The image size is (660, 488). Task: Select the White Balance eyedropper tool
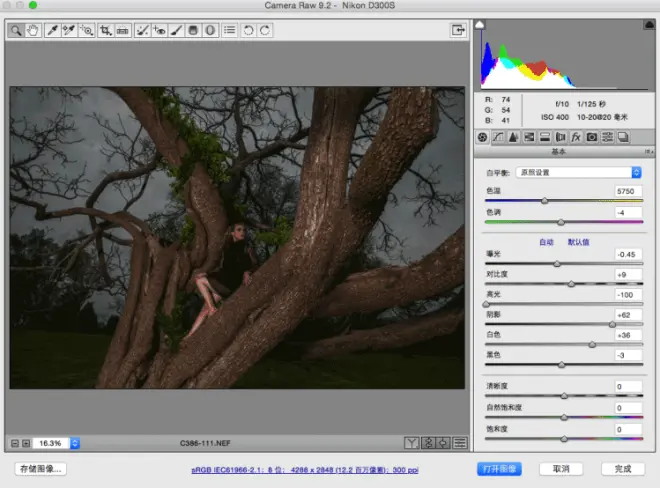(x=53, y=30)
